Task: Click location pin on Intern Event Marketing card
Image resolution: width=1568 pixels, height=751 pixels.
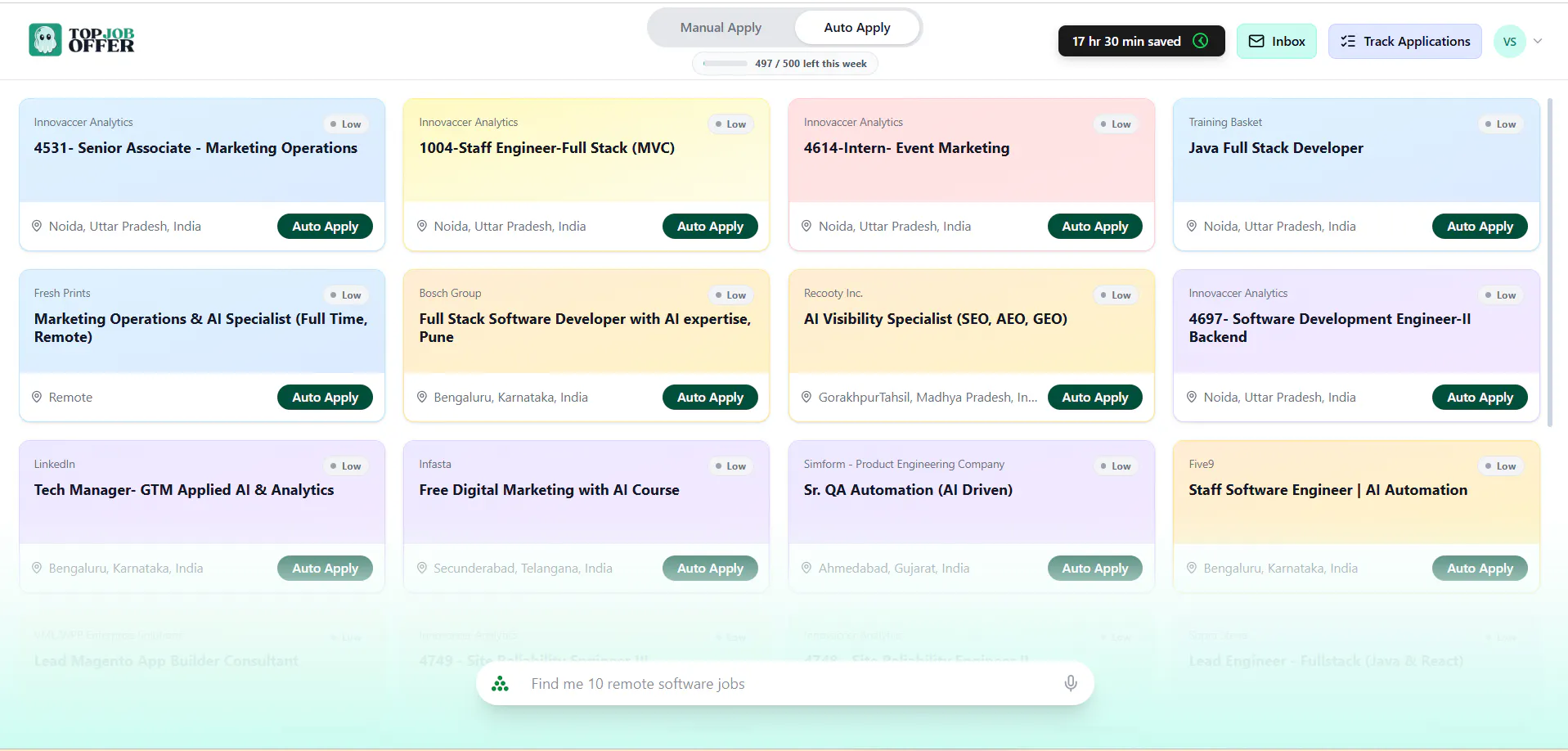Action: (806, 226)
